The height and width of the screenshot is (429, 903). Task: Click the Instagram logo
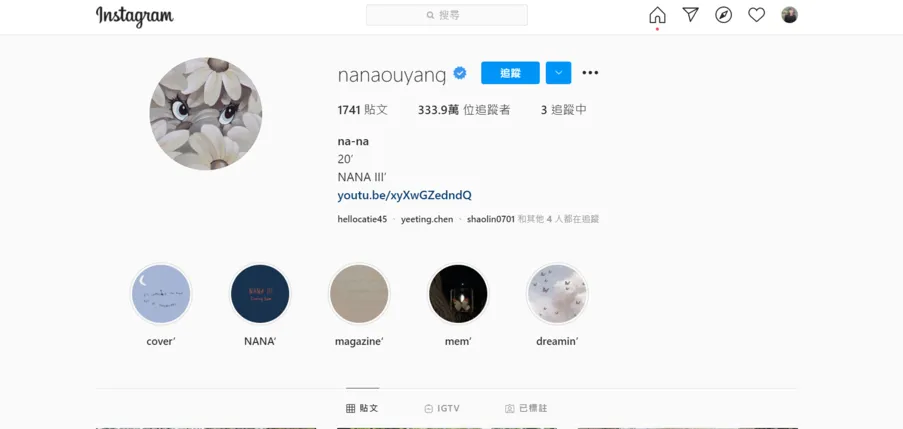[x=135, y=16]
